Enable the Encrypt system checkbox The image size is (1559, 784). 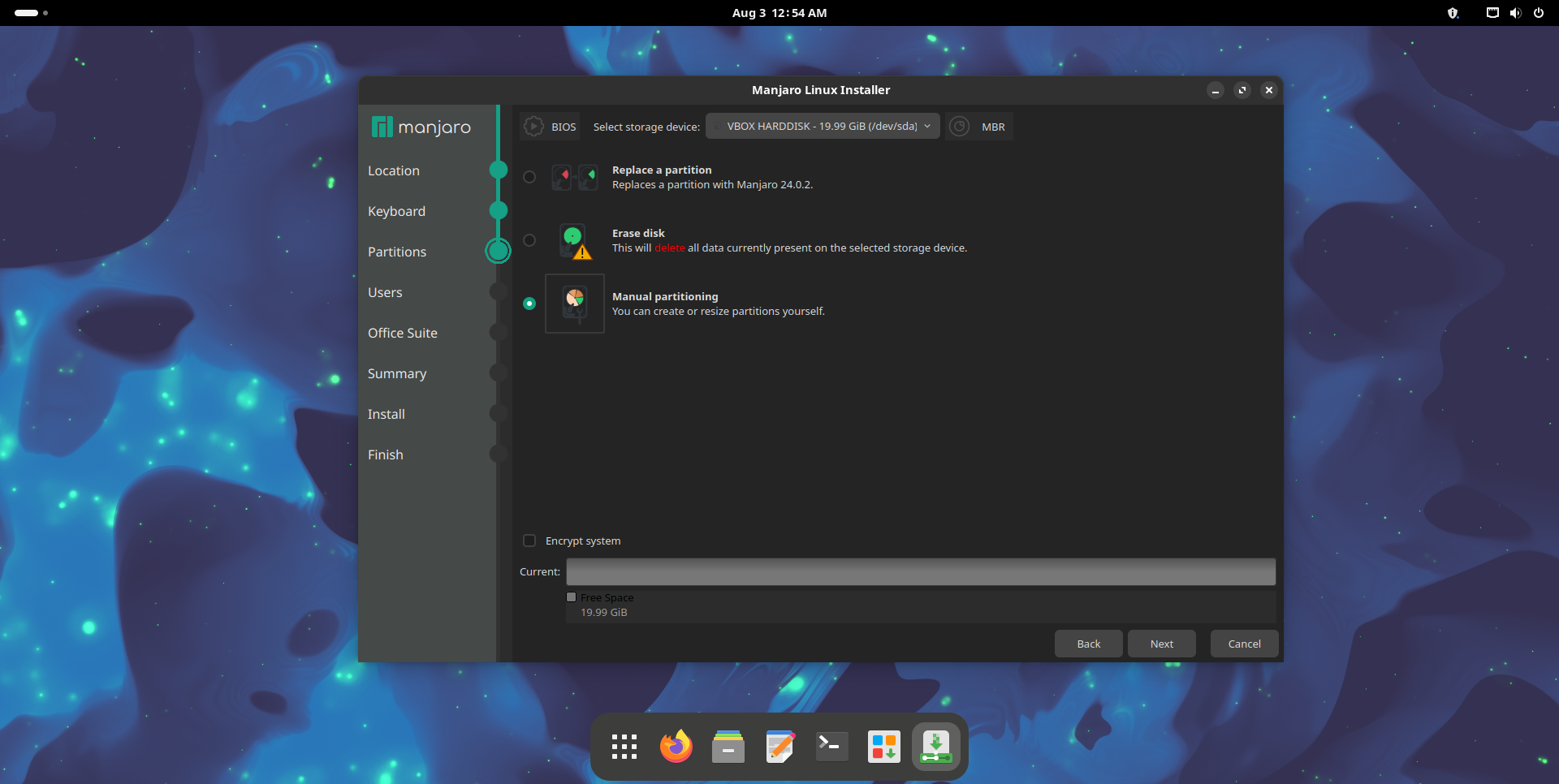point(529,541)
